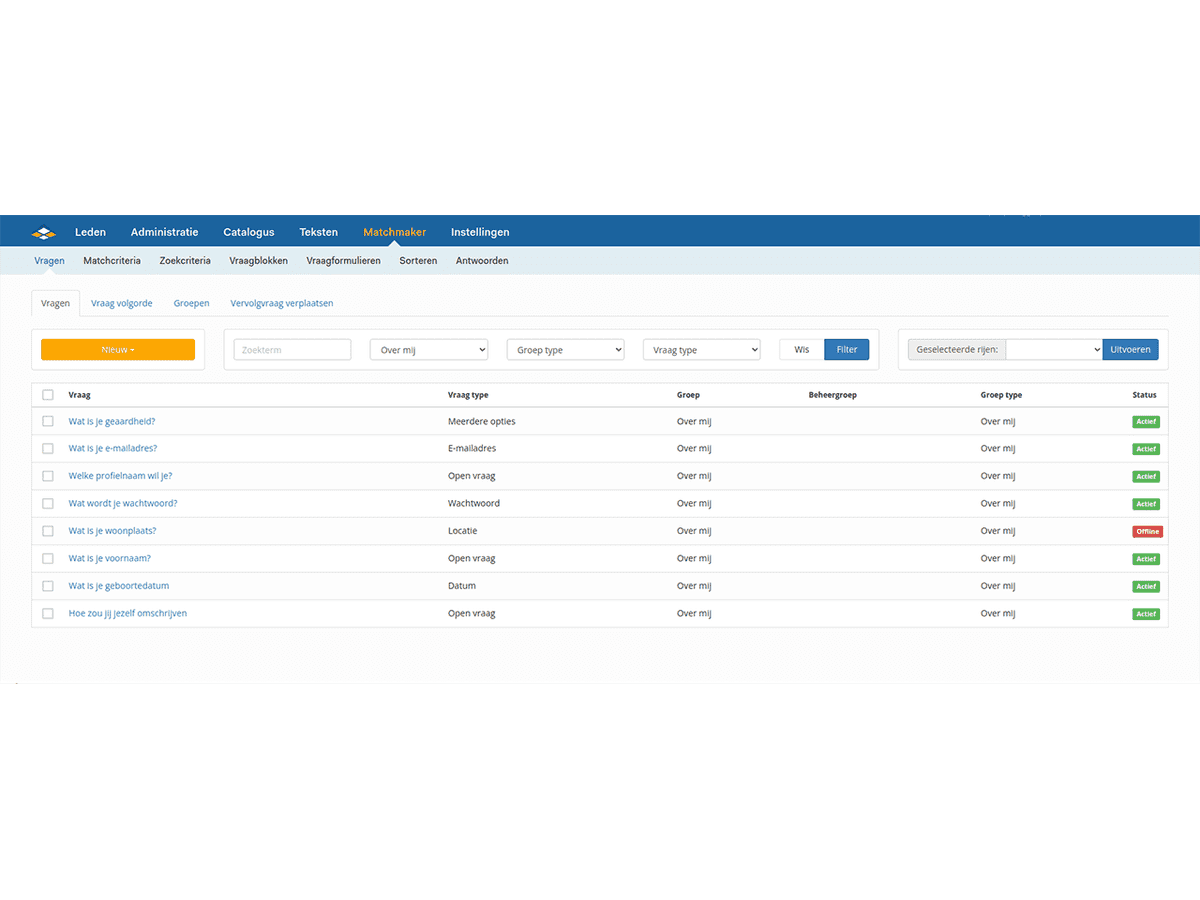Click into the Zoekterm search field
The image size is (1200, 900).
pos(292,350)
